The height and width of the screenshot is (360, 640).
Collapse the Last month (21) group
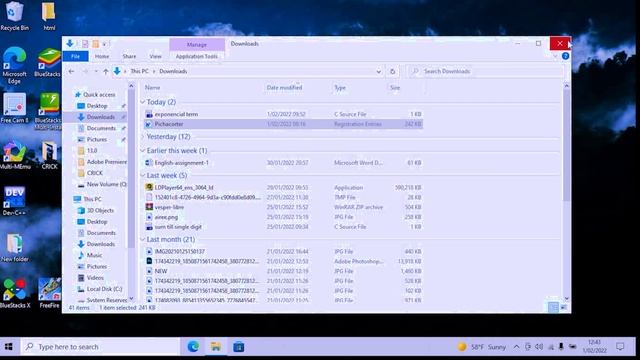(142, 240)
